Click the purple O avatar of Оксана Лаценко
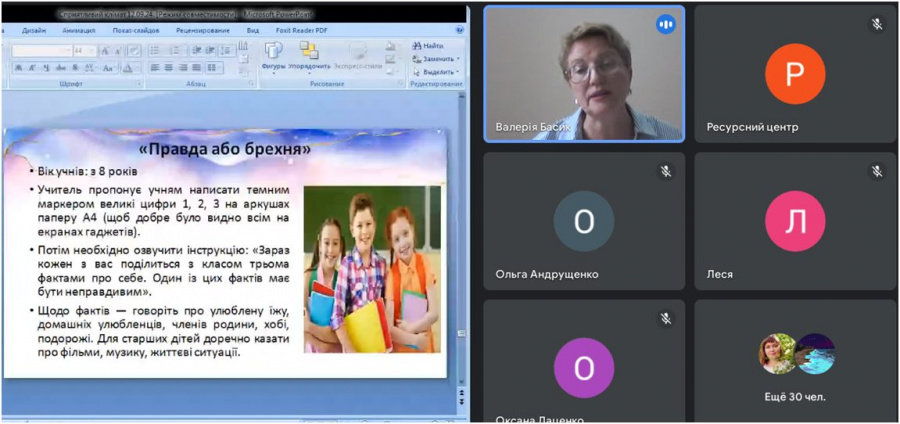This screenshot has height=424, width=900. [584, 368]
